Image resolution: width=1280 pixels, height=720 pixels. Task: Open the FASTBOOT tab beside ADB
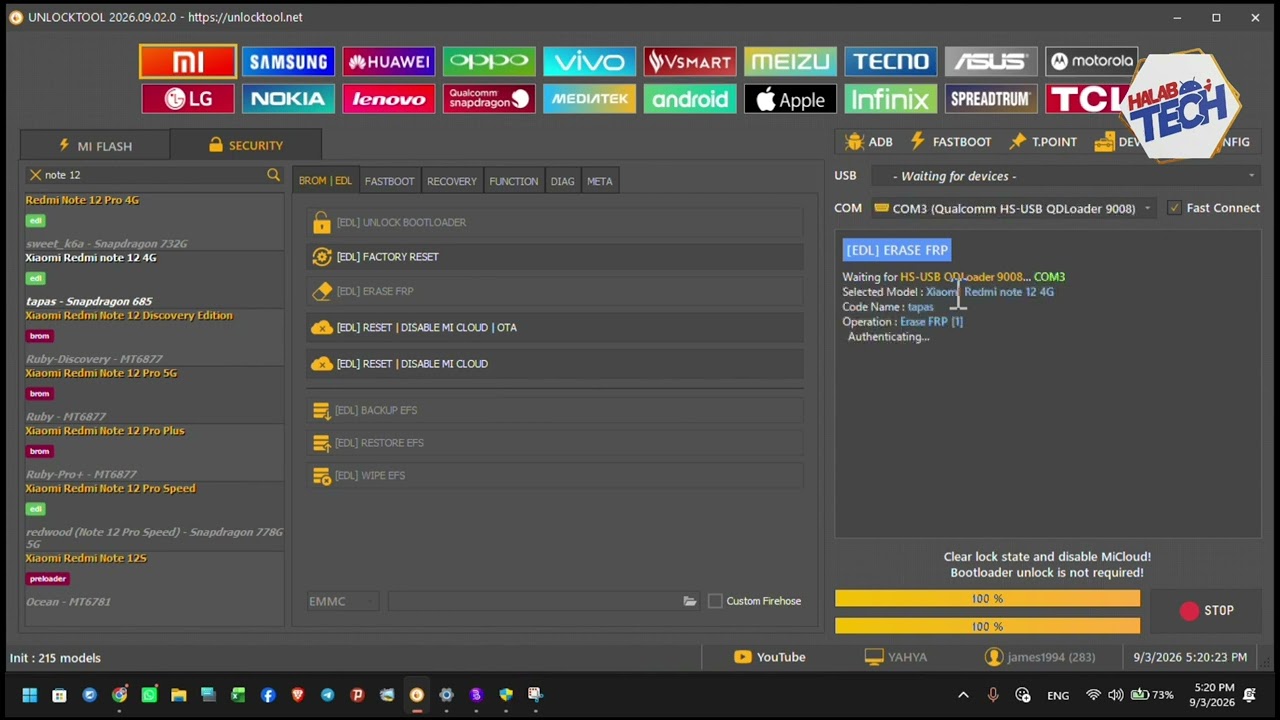[949, 142]
